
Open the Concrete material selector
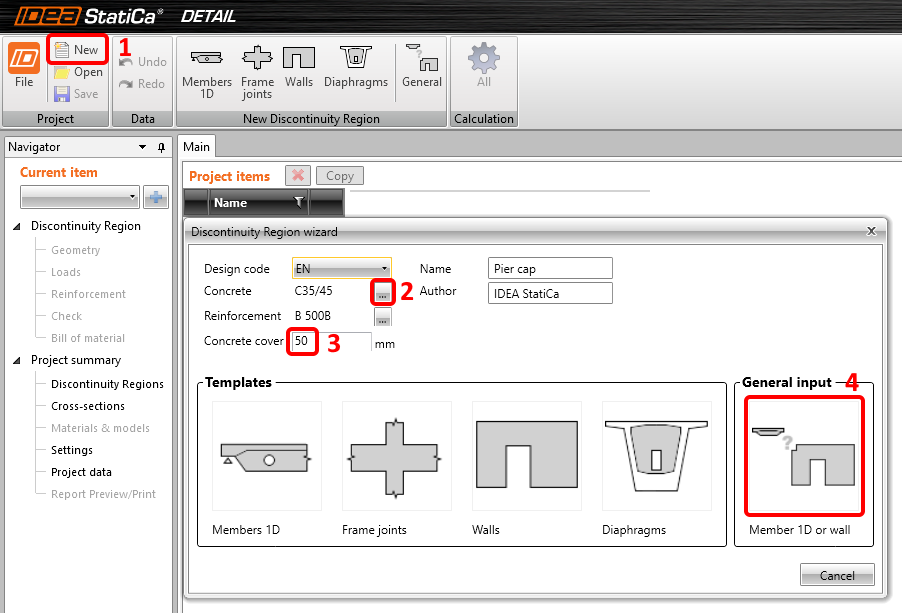[x=382, y=292]
